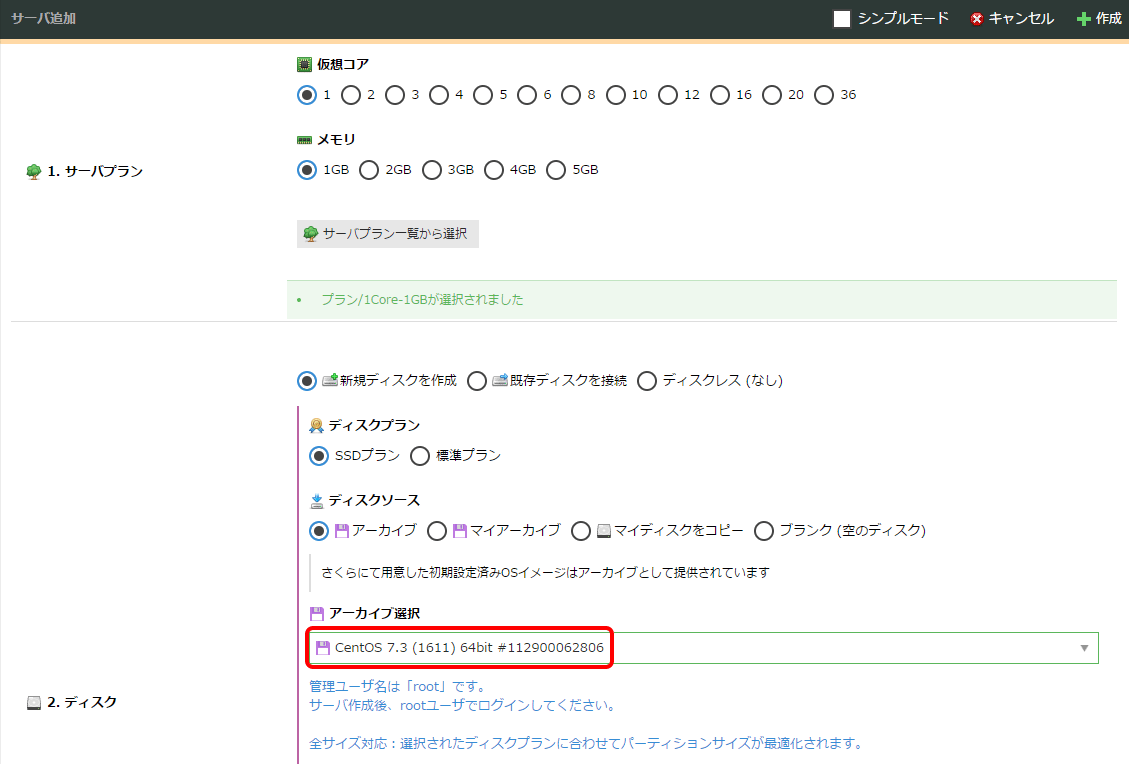1129x764 pixels.
Task: Click プラン/1Core-1GBが選択されました message
Action: pyautogui.click(x=422, y=300)
